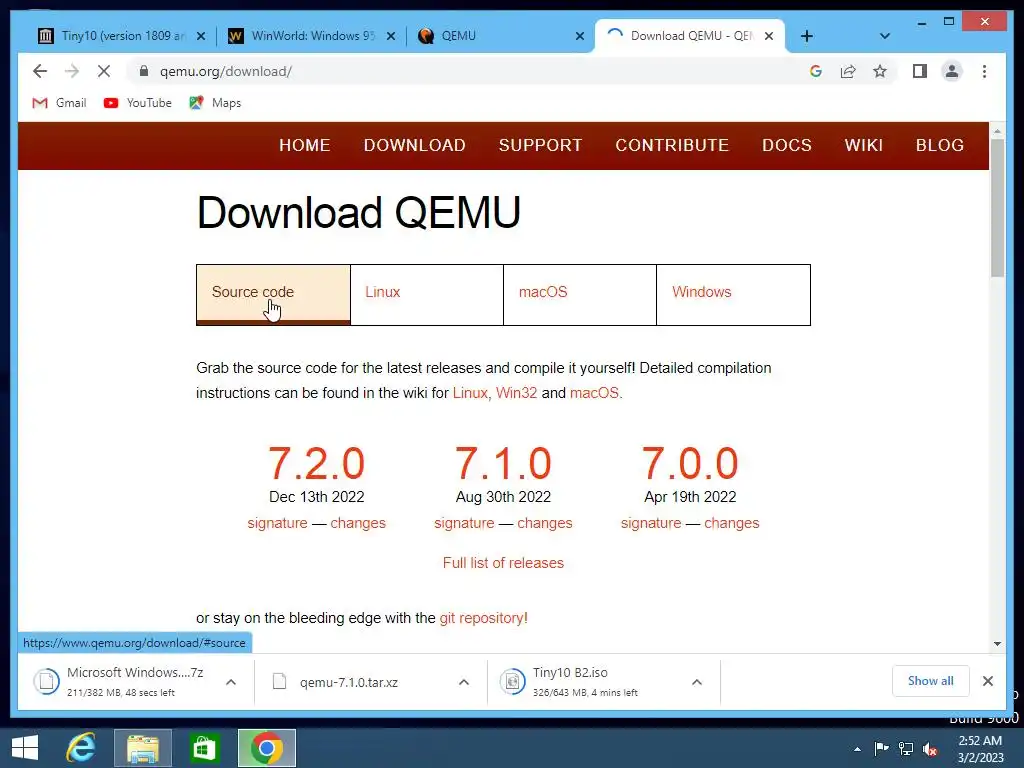Open the Chrome profile avatar
Screen dimensions: 1024x768
952,71
